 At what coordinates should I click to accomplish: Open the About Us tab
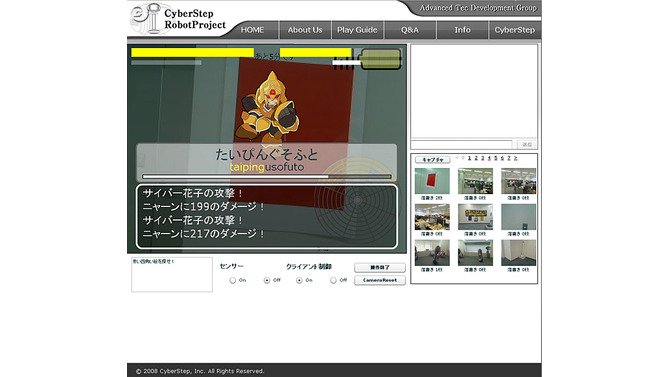pyautogui.click(x=305, y=30)
